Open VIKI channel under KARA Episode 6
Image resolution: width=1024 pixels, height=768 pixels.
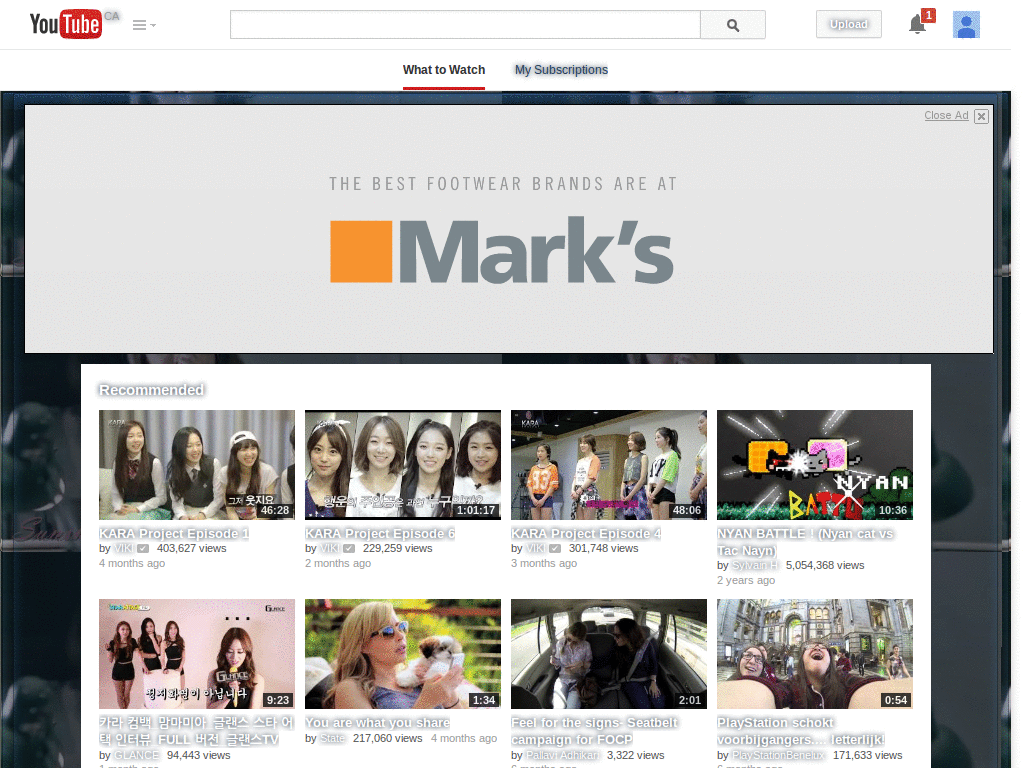(x=330, y=548)
